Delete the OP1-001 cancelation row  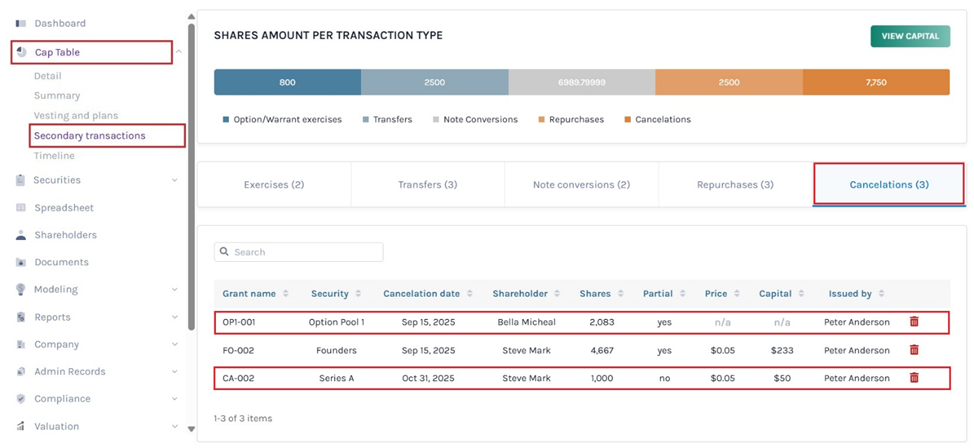click(913, 322)
